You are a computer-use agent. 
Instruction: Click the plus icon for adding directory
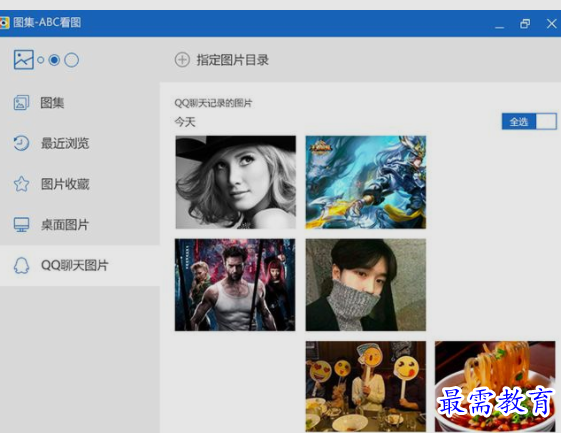pos(182,60)
